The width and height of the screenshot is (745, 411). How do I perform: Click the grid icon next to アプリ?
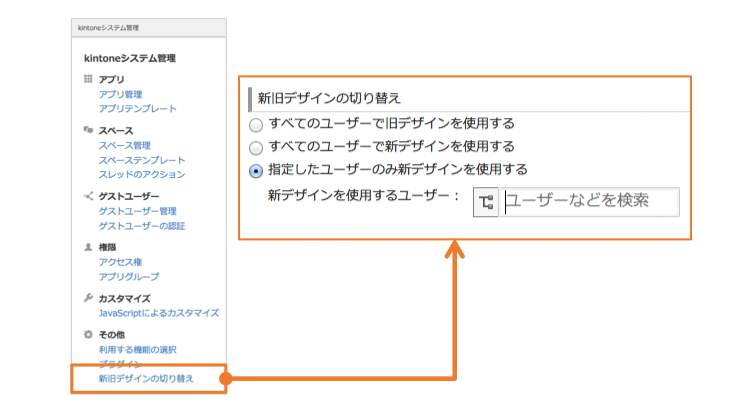[x=88, y=78]
